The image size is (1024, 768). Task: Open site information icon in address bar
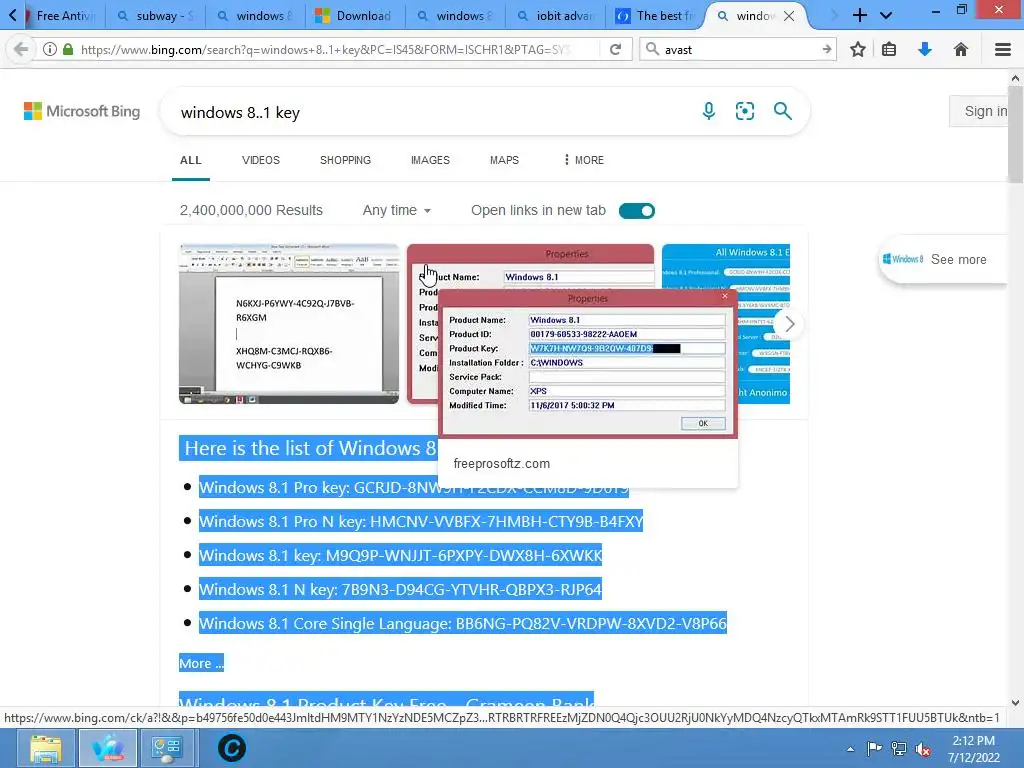pos(50,50)
